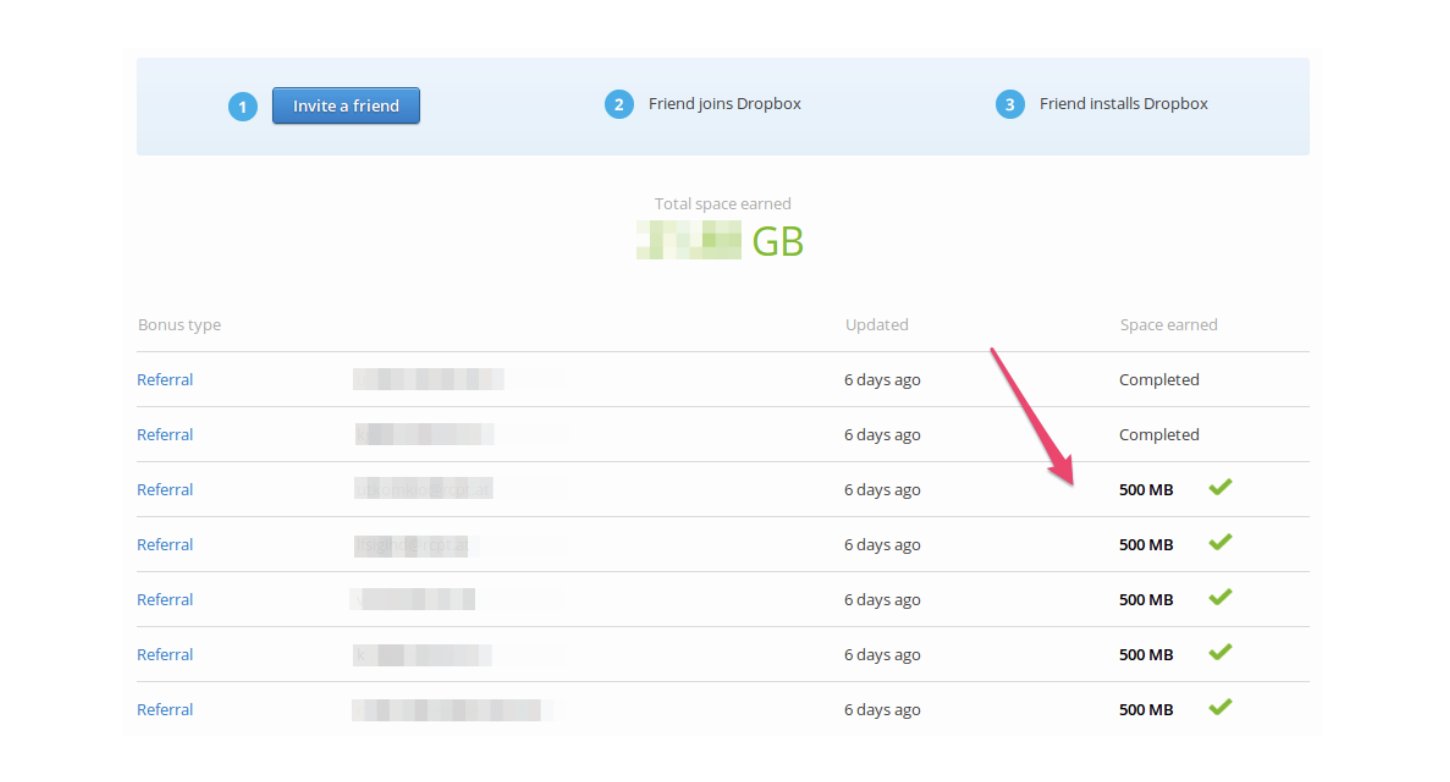Open the Referral link in the second 500 MB row
This screenshot has height=782, width=1450.
(165, 545)
